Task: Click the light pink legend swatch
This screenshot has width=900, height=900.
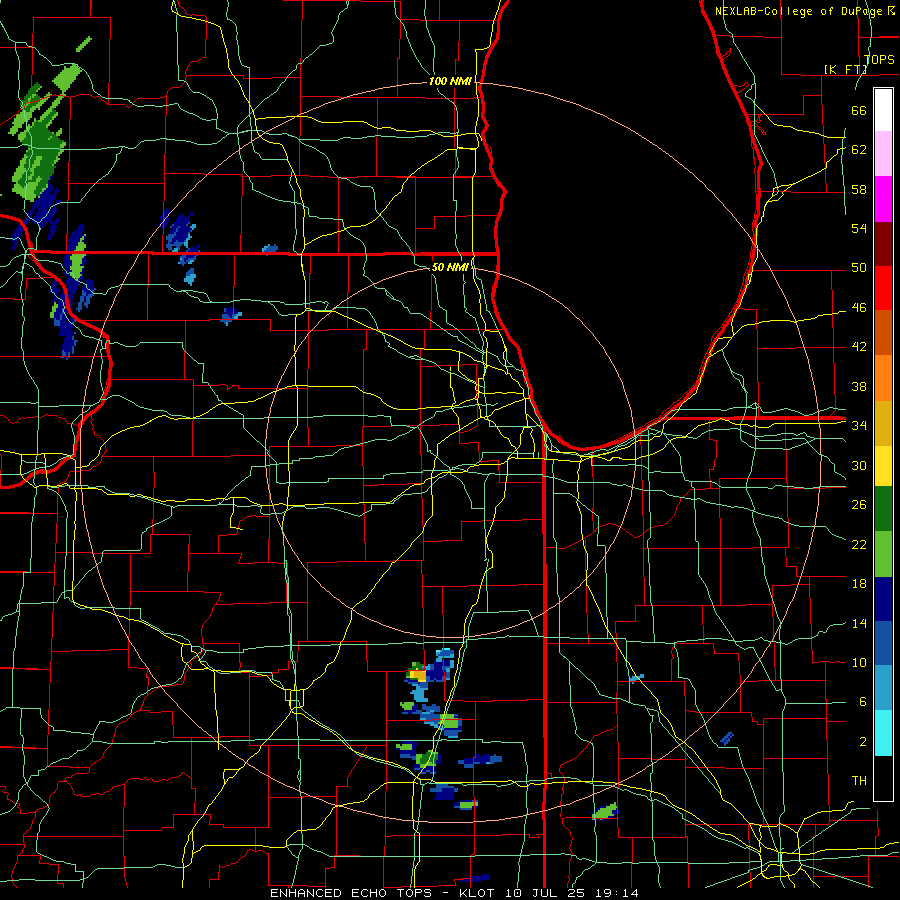Action: 883,154
